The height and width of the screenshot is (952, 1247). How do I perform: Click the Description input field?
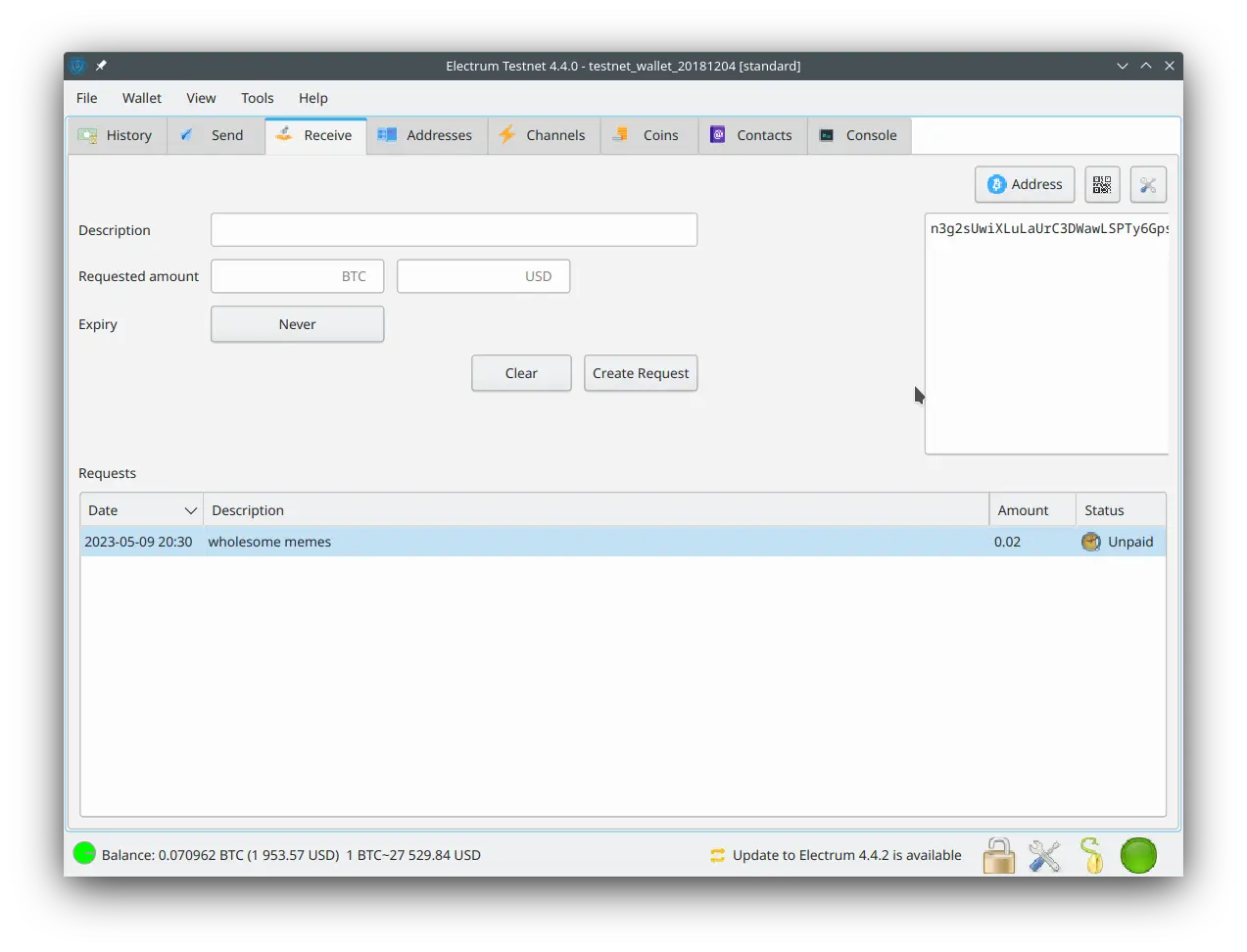(x=454, y=230)
